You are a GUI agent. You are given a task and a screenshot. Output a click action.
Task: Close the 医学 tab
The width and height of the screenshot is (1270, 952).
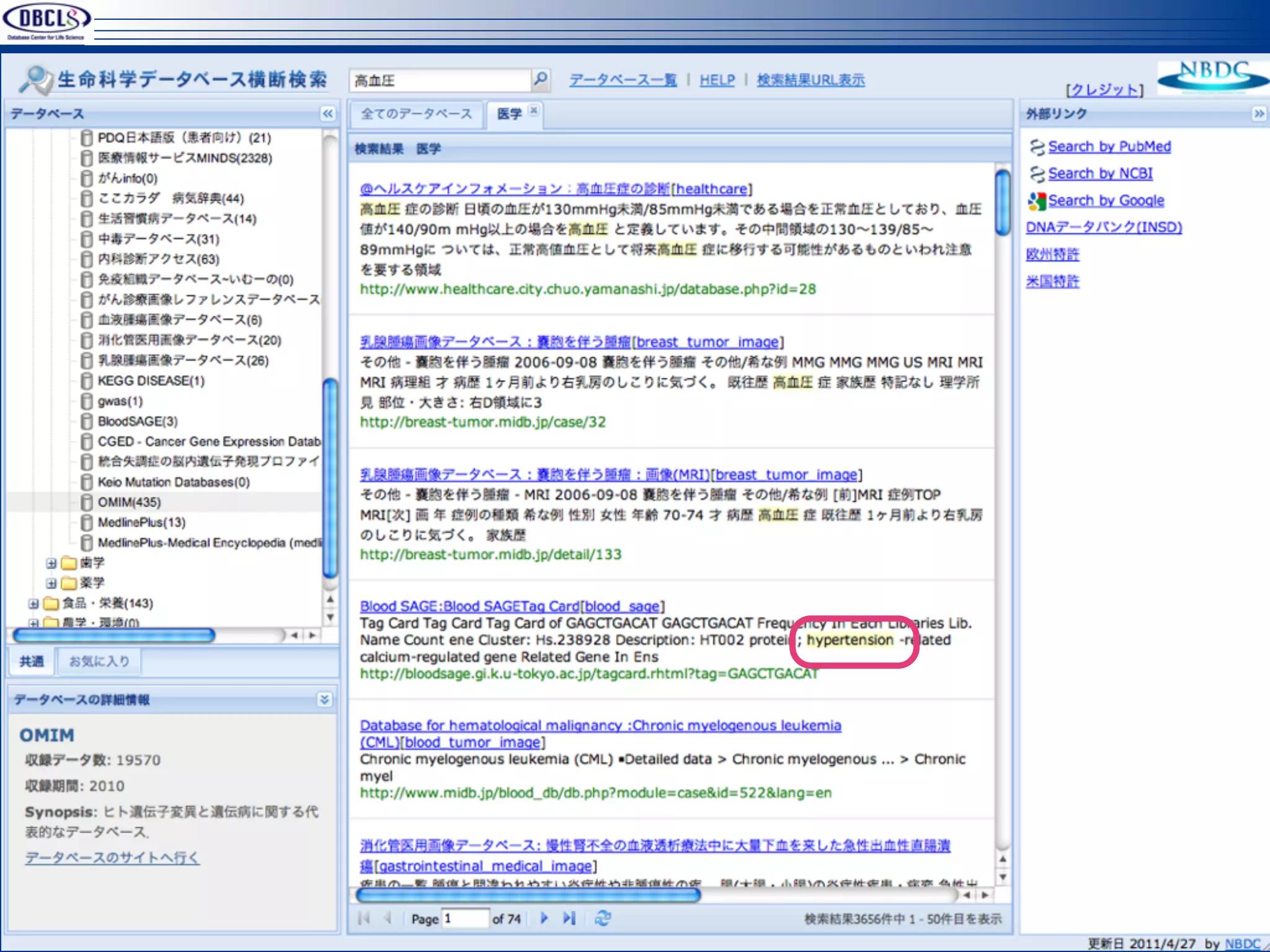[533, 110]
